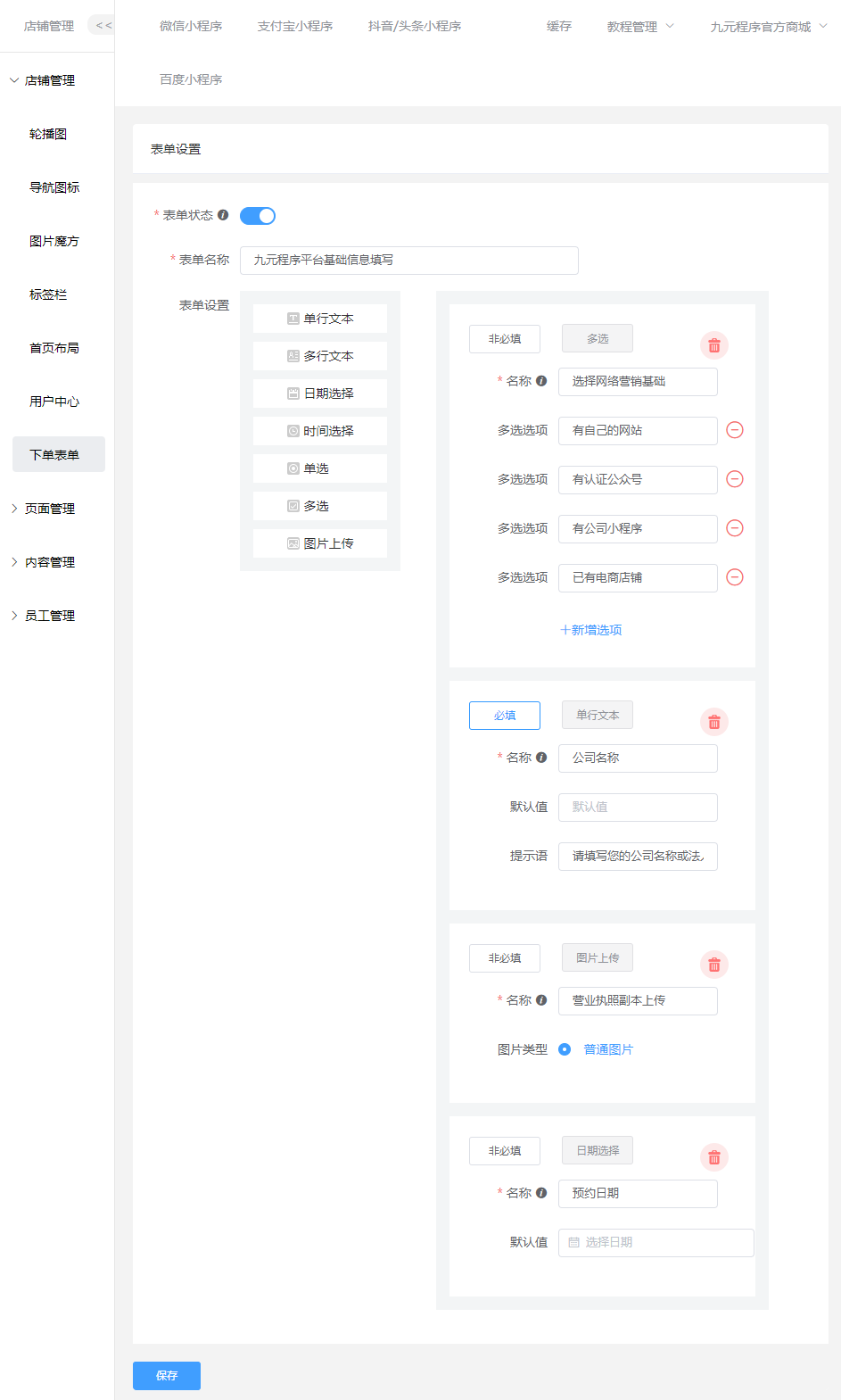Expand the 页面管理 sidebar group

pyautogui.click(x=50, y=509)
